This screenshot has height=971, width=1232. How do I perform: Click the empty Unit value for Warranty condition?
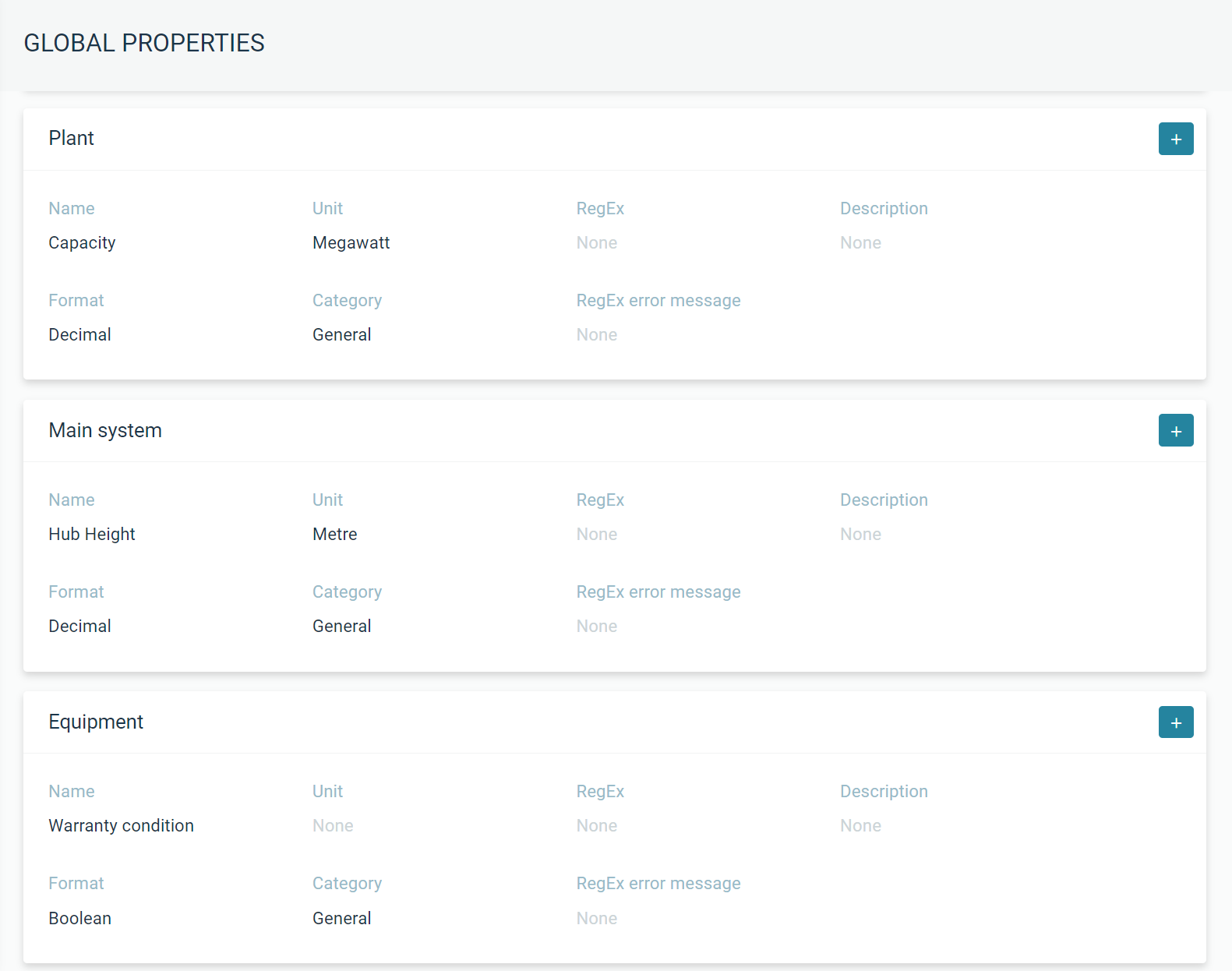tap(333, 826)
